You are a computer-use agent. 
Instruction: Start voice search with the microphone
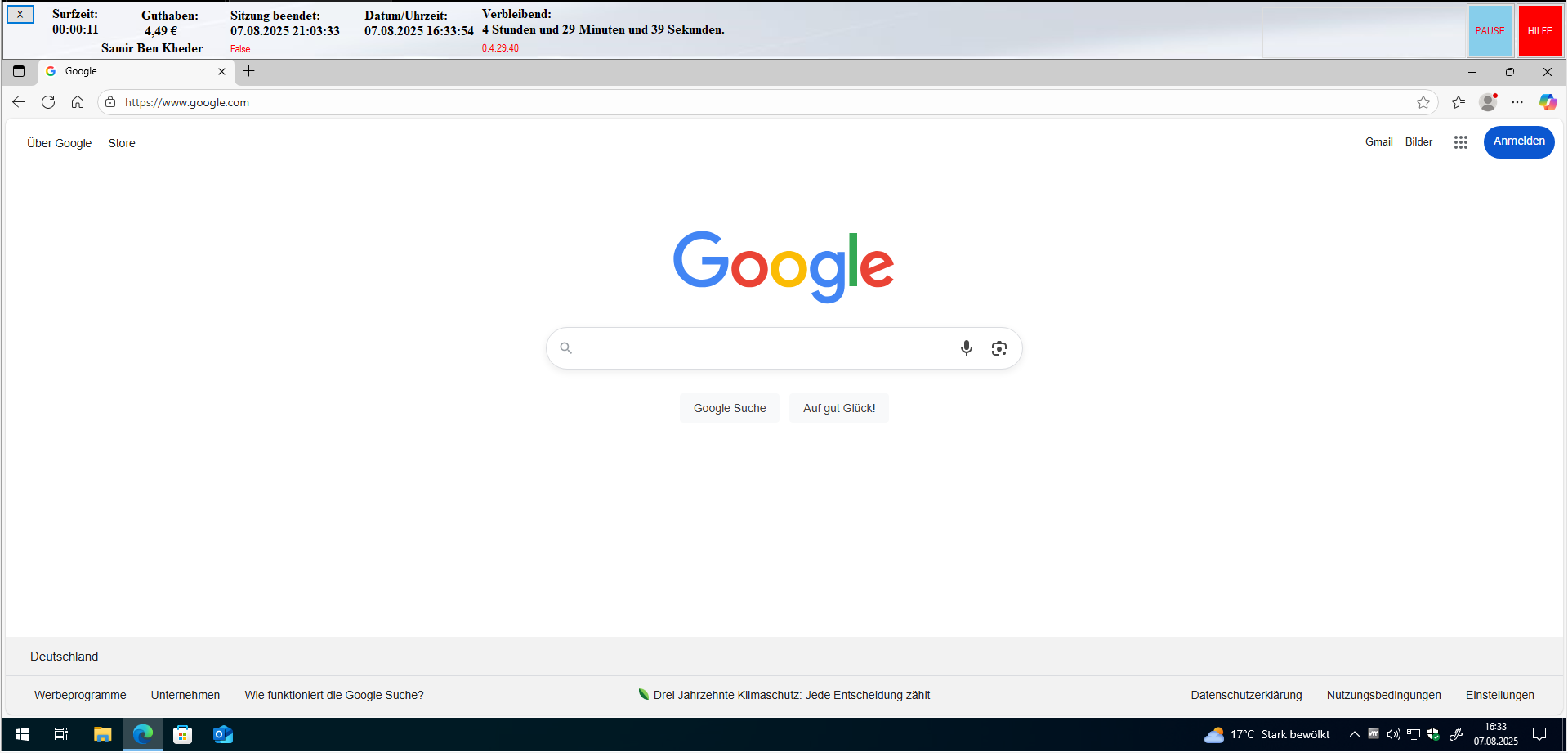(x=967, y=348)
